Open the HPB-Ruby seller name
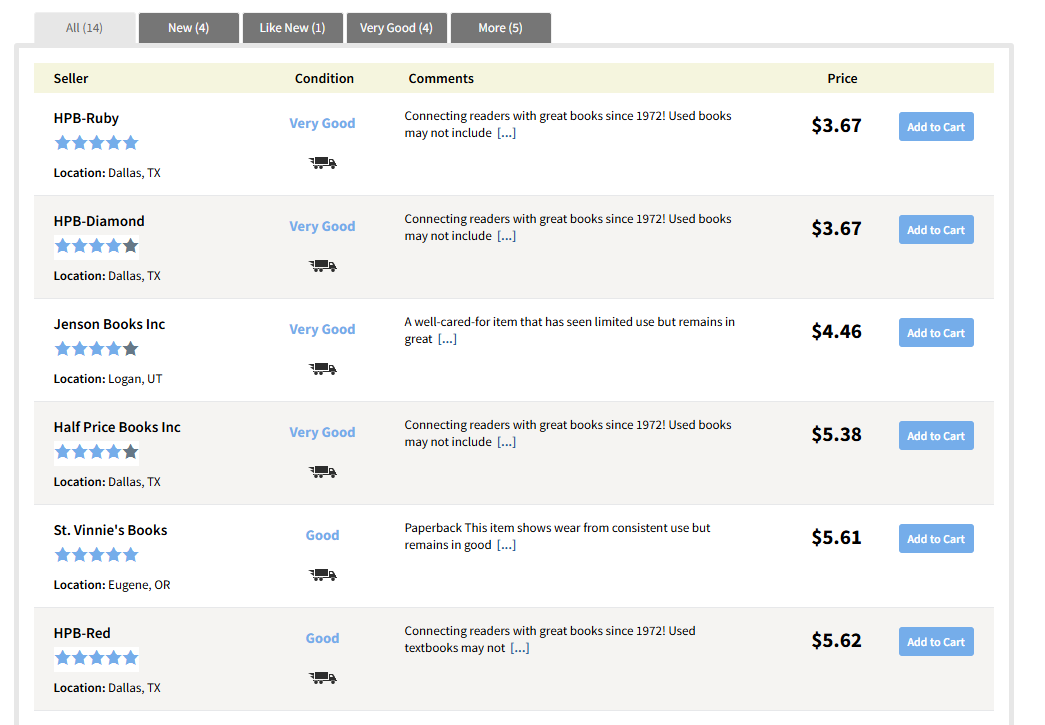The image size is (1045, 725). point(86,119)
